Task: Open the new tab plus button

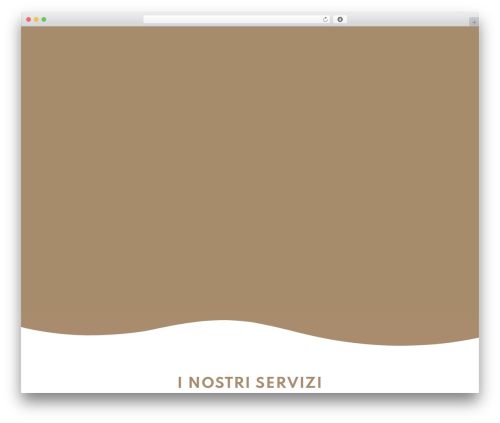Action: tap(474, 22)
